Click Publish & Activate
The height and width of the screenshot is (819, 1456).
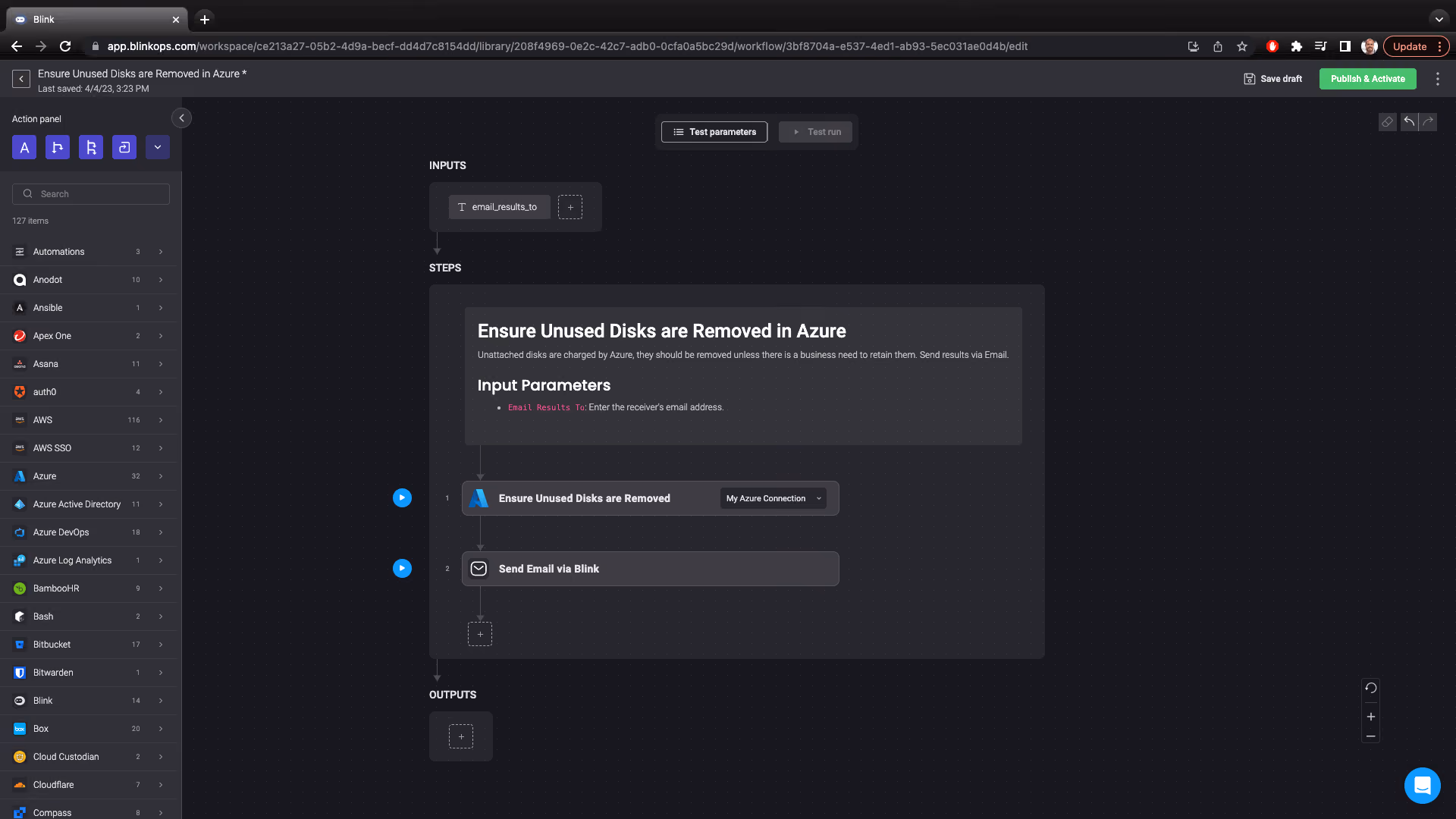point(1367,79)
